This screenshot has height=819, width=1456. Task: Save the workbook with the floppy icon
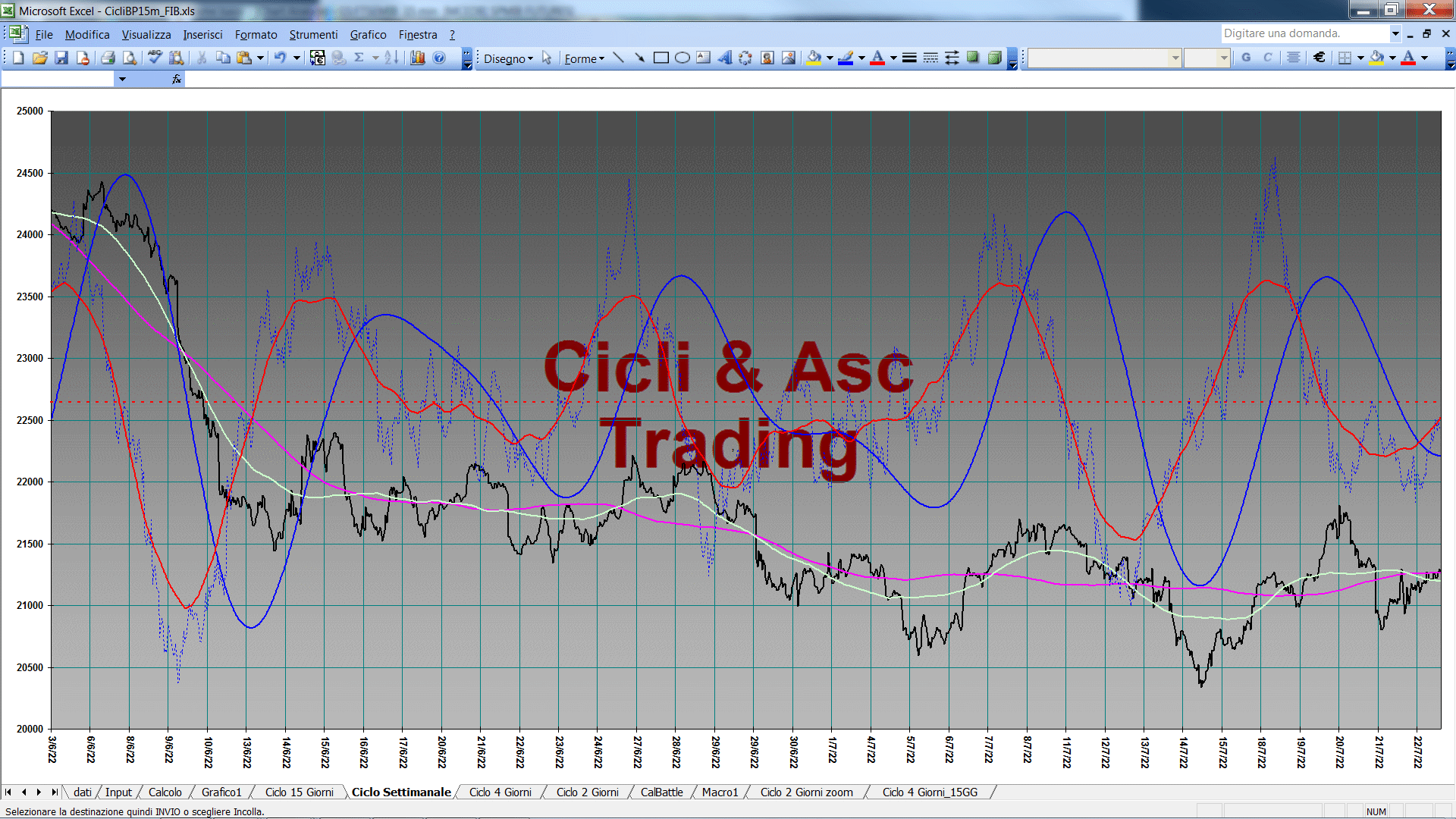pos(61,58)
